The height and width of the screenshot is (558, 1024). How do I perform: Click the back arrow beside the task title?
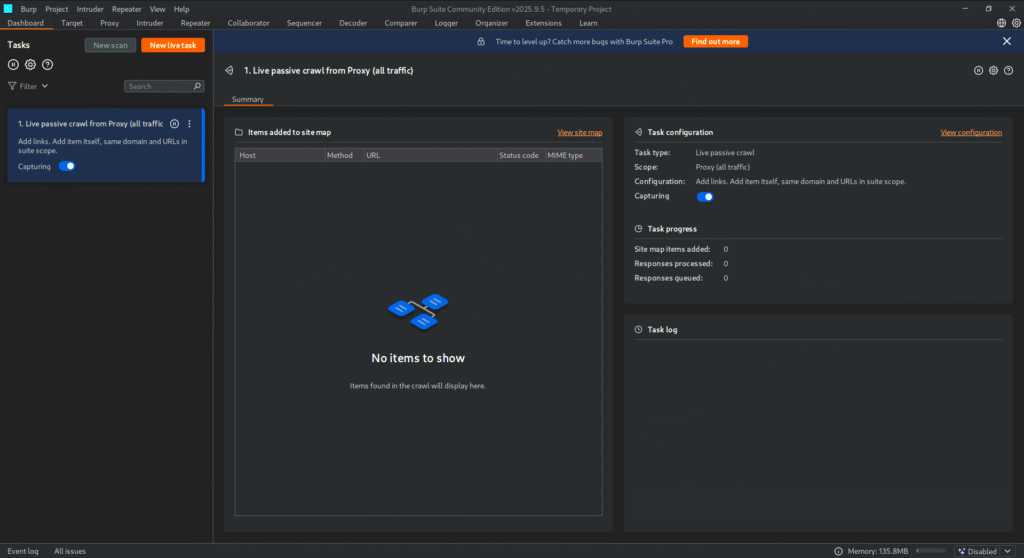coord(229,71)
